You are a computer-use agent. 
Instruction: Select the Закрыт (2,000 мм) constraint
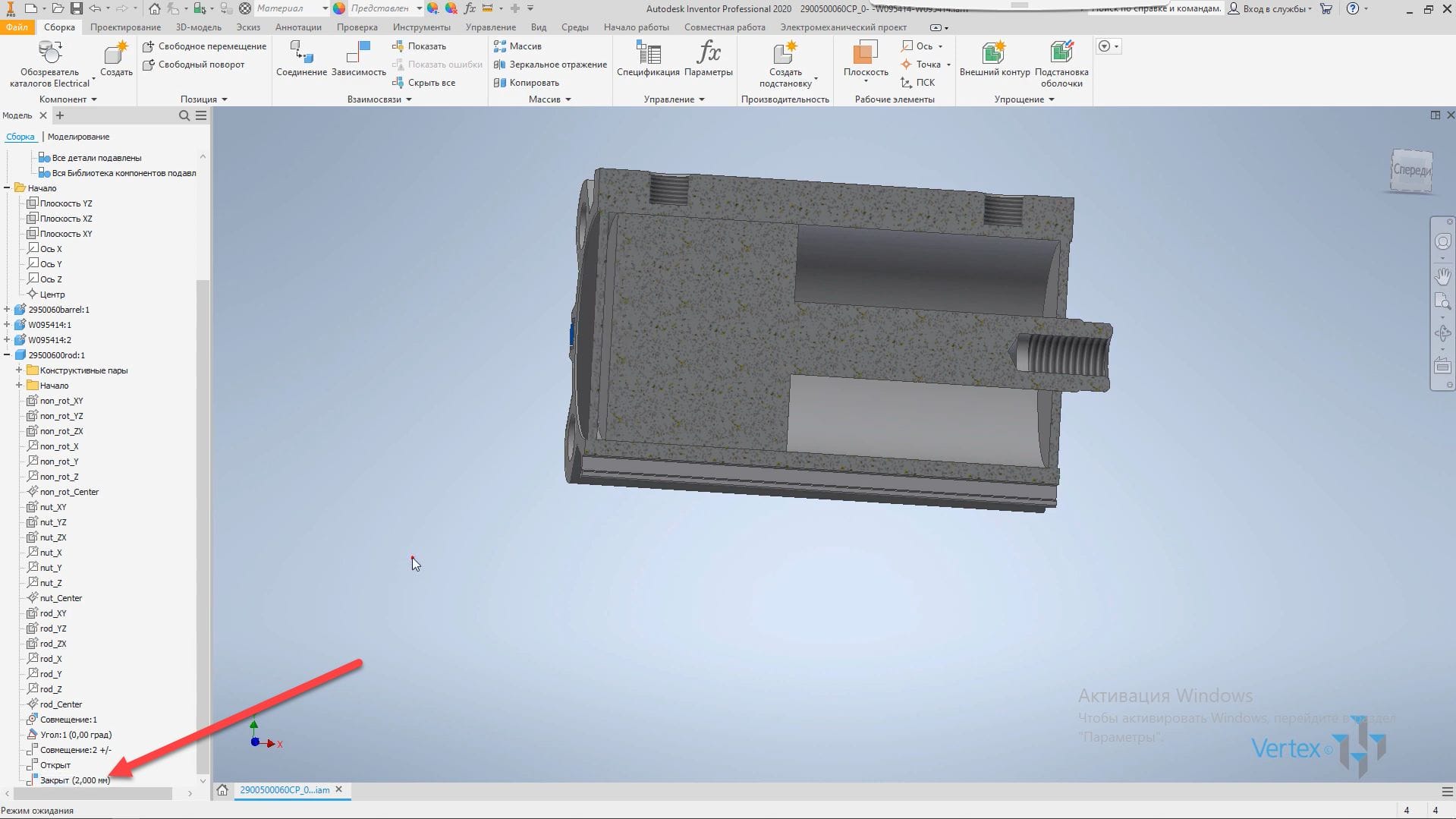coord(74,780)
